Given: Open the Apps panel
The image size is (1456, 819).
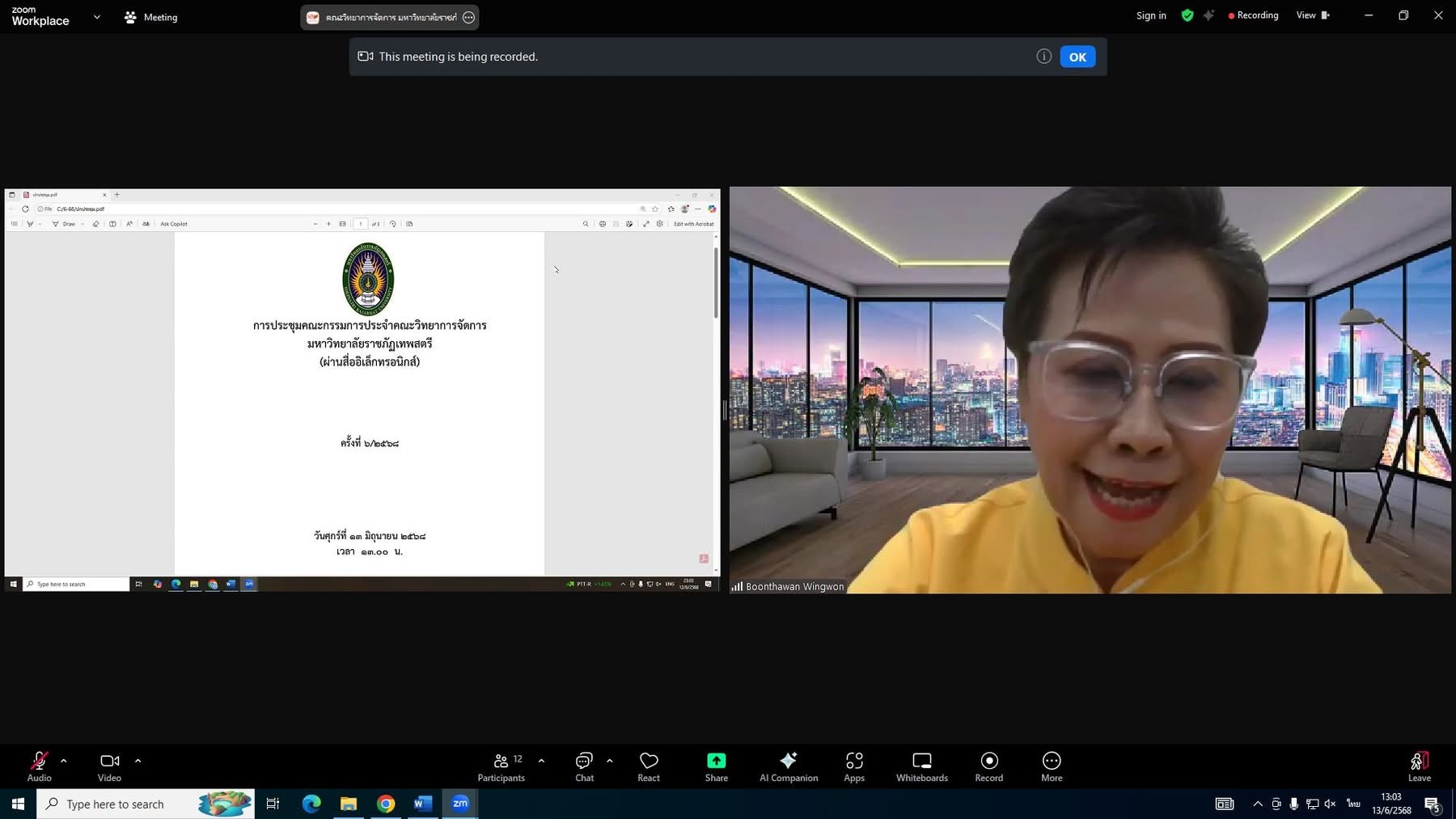Looking at the screenshot, I should tap(854, 766).
